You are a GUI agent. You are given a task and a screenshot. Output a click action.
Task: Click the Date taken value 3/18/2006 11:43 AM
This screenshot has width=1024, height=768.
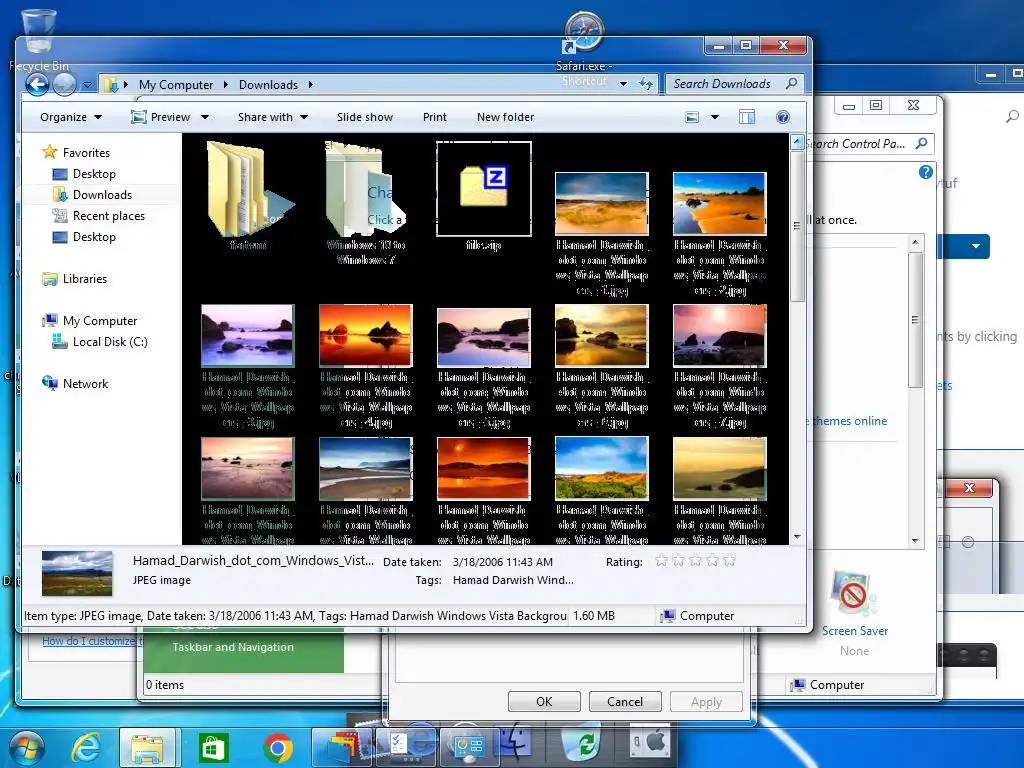tap(503, 562)
